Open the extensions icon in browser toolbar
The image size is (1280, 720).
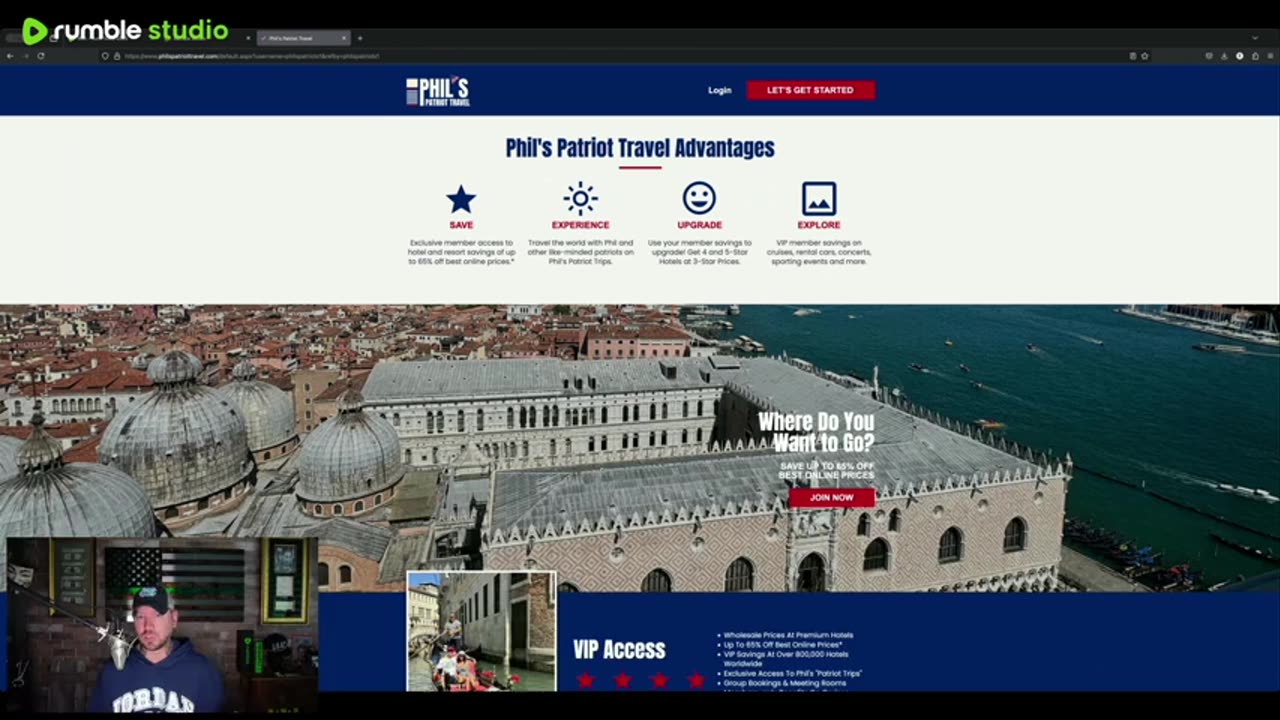pyautogui.click(x=1255, y=56)
